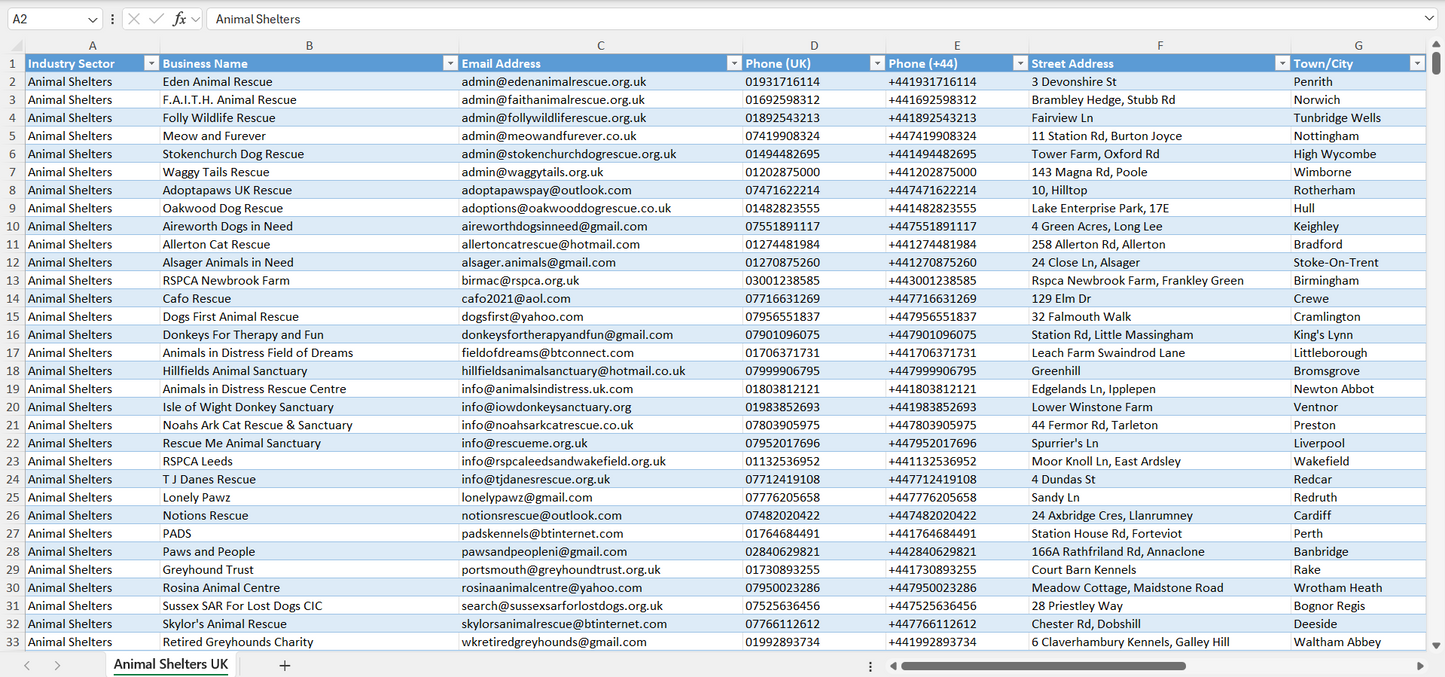The height and width of the screenshot is (677, 1445).
Task: Select town cell Wimborne
Action: tap(1358, 172)
